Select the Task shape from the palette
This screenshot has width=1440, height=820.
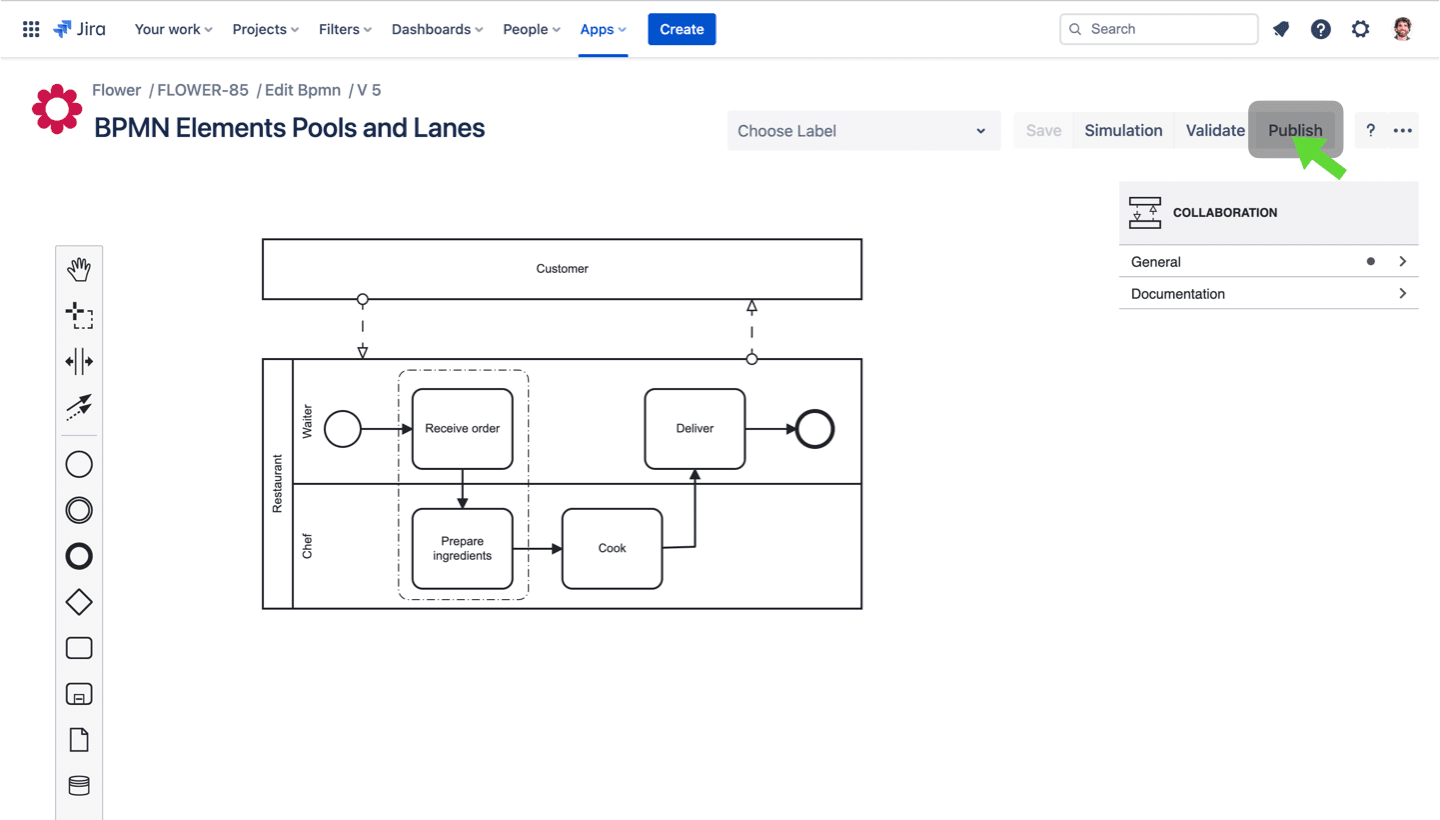tap(79, 647)
